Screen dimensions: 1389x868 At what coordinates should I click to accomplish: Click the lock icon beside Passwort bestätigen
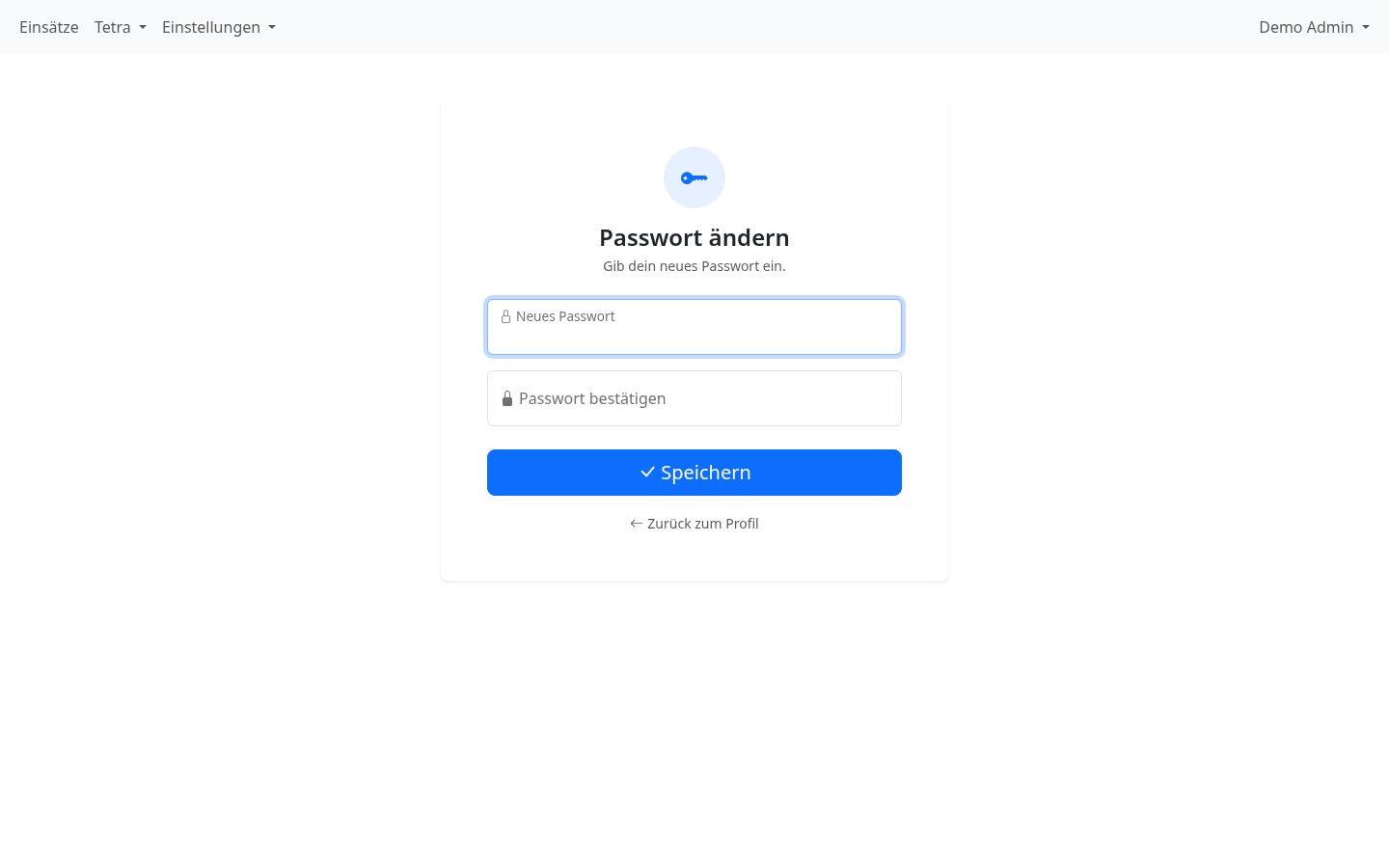click(507, 398)
